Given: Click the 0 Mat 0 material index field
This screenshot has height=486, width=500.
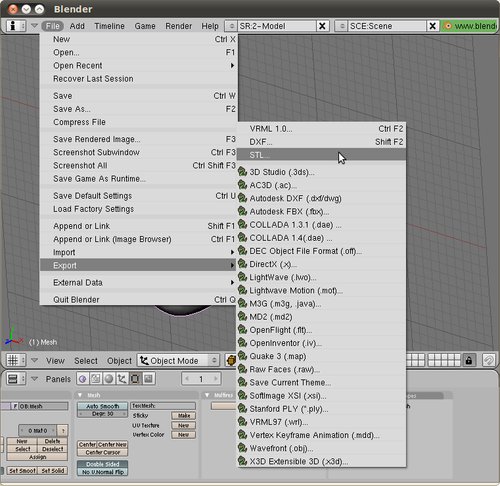Looking at the screenshot, I should tap(38, 431).
